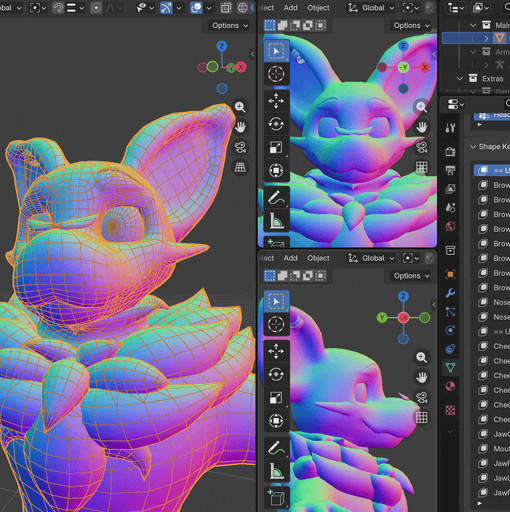510x512 pixels.
Task: Open Options dropdown in left viewport
Action: (230, 25)
